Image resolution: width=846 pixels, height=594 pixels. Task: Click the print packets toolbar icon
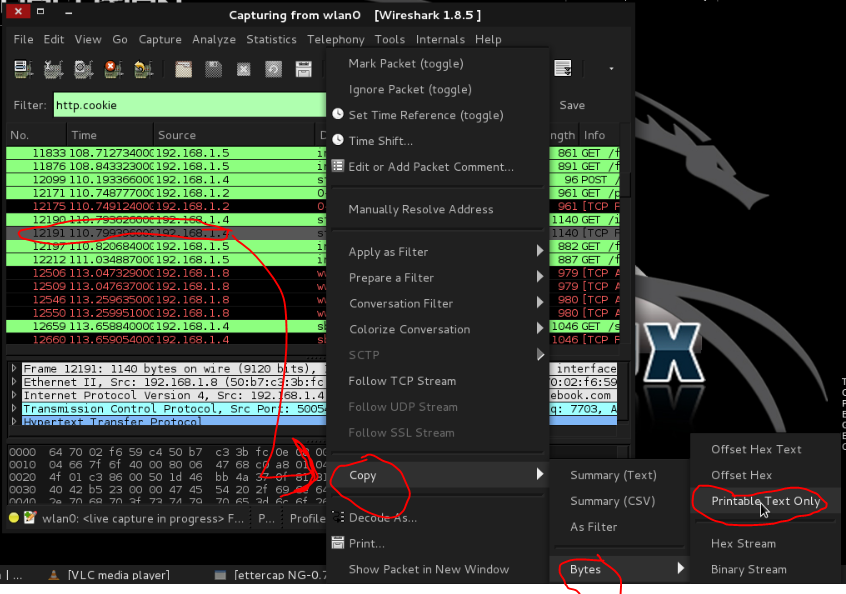[x=304, y=69]
